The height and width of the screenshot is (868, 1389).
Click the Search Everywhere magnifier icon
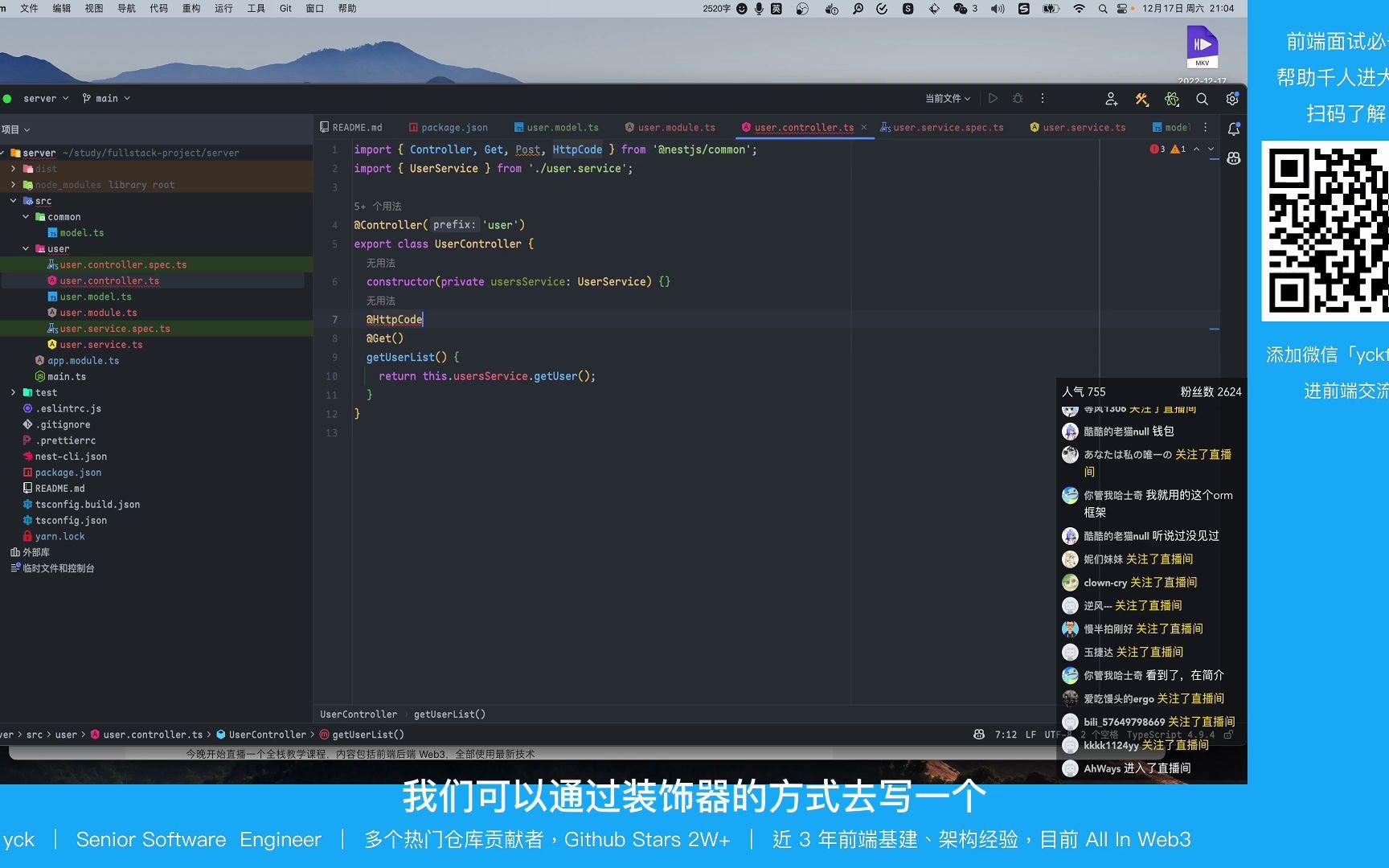point(1202,99)
